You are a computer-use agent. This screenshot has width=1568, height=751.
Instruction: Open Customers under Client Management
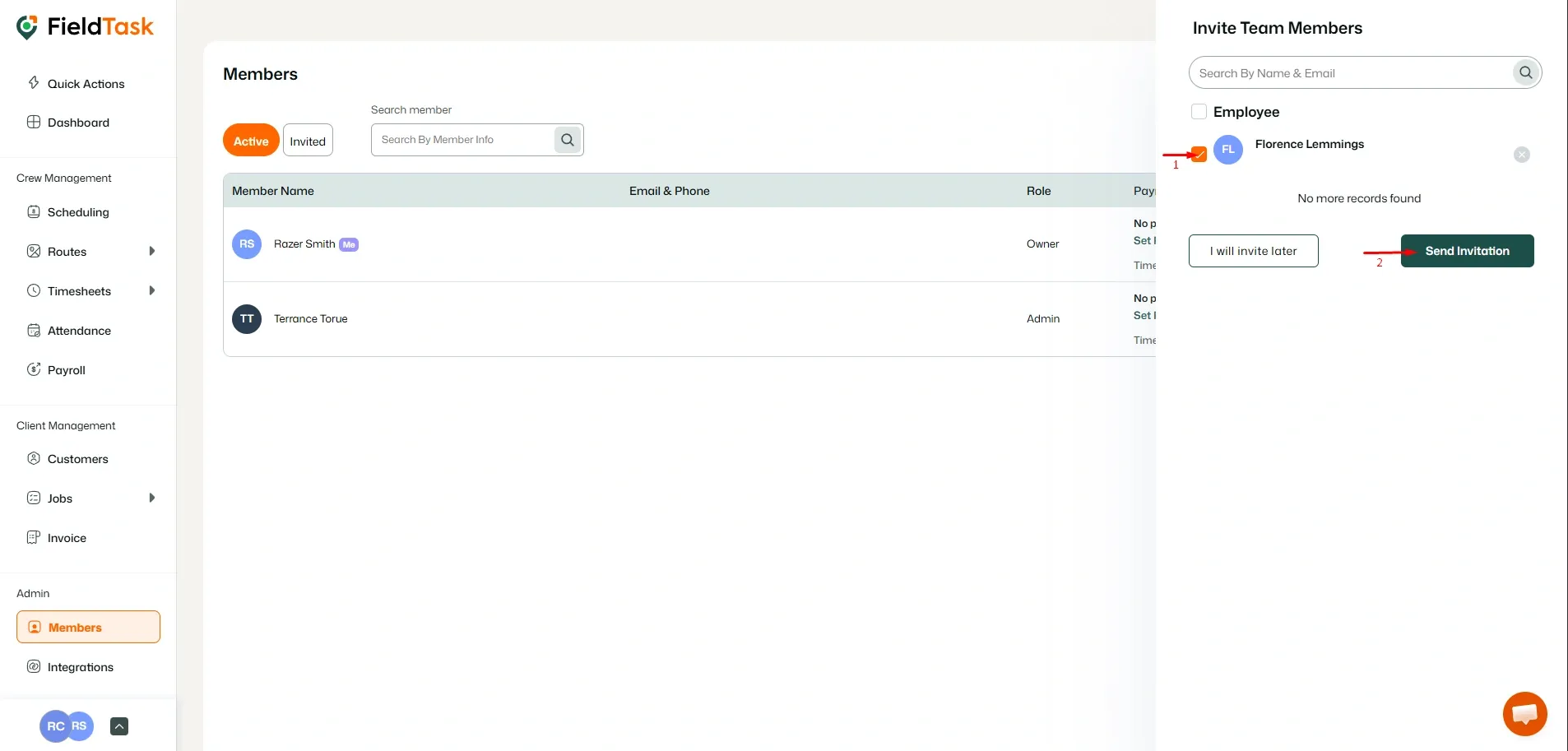pos(77,458)
